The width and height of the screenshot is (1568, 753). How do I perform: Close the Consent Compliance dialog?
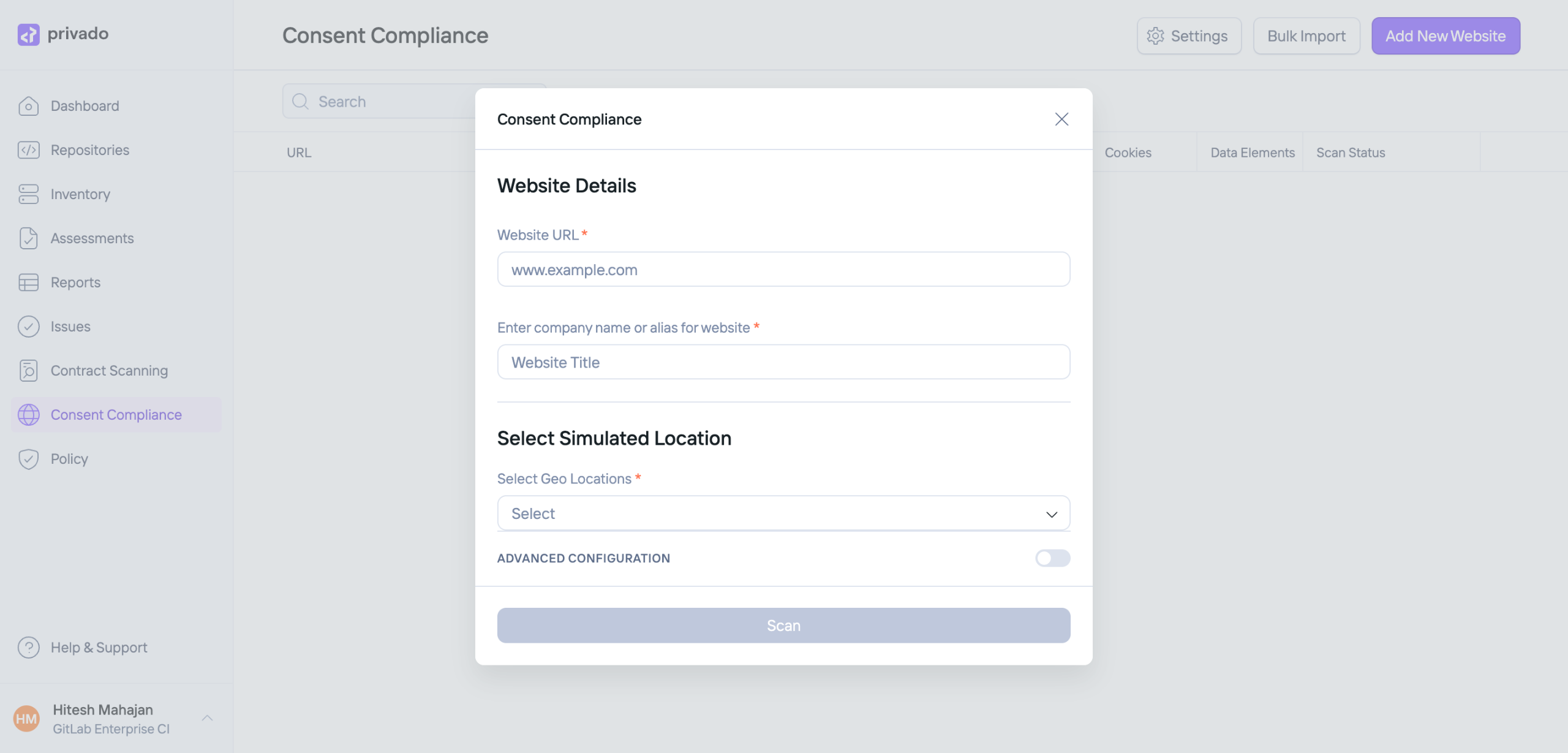click(1061, 119)
